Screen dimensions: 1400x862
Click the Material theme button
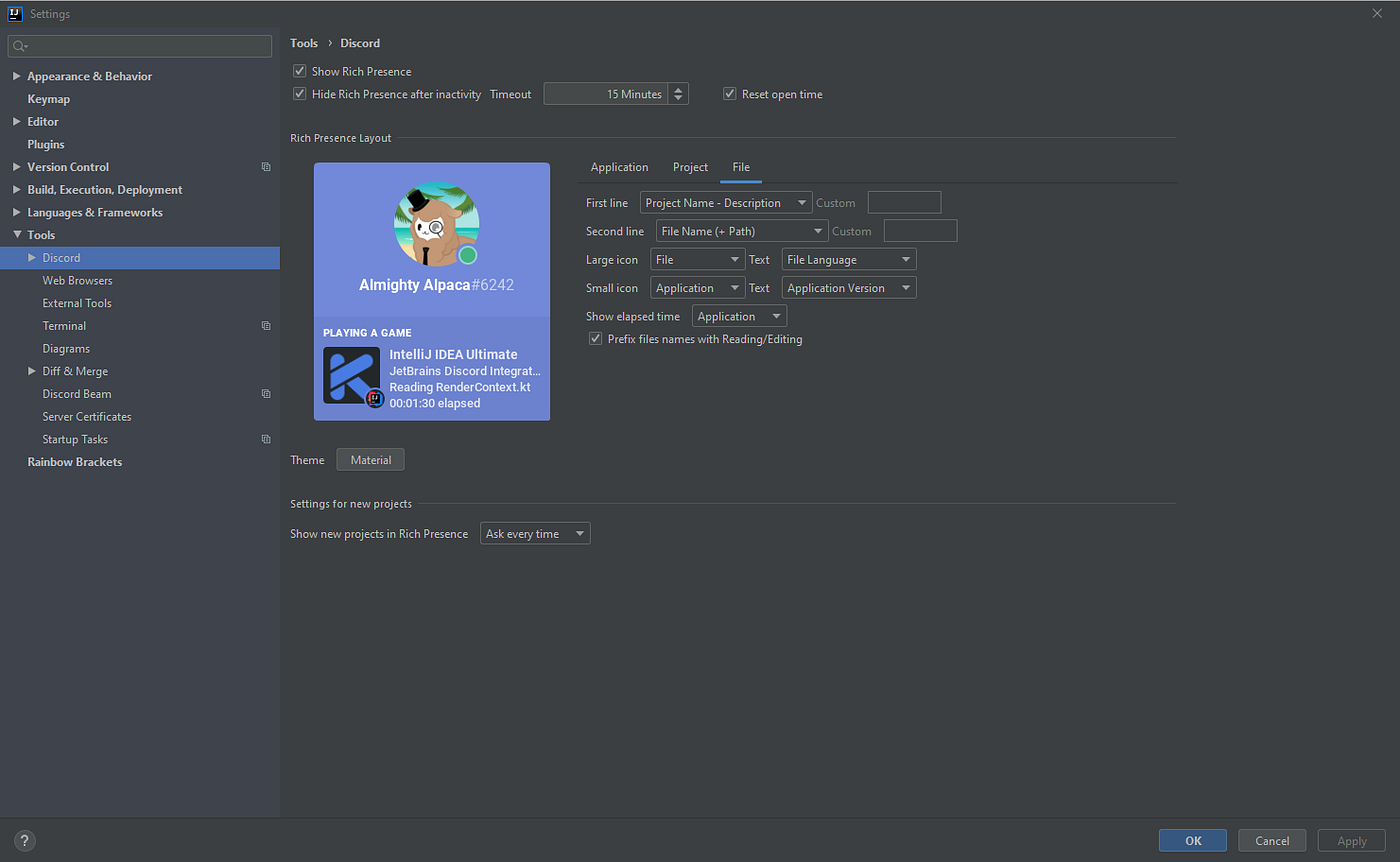[x=370, y=460]
